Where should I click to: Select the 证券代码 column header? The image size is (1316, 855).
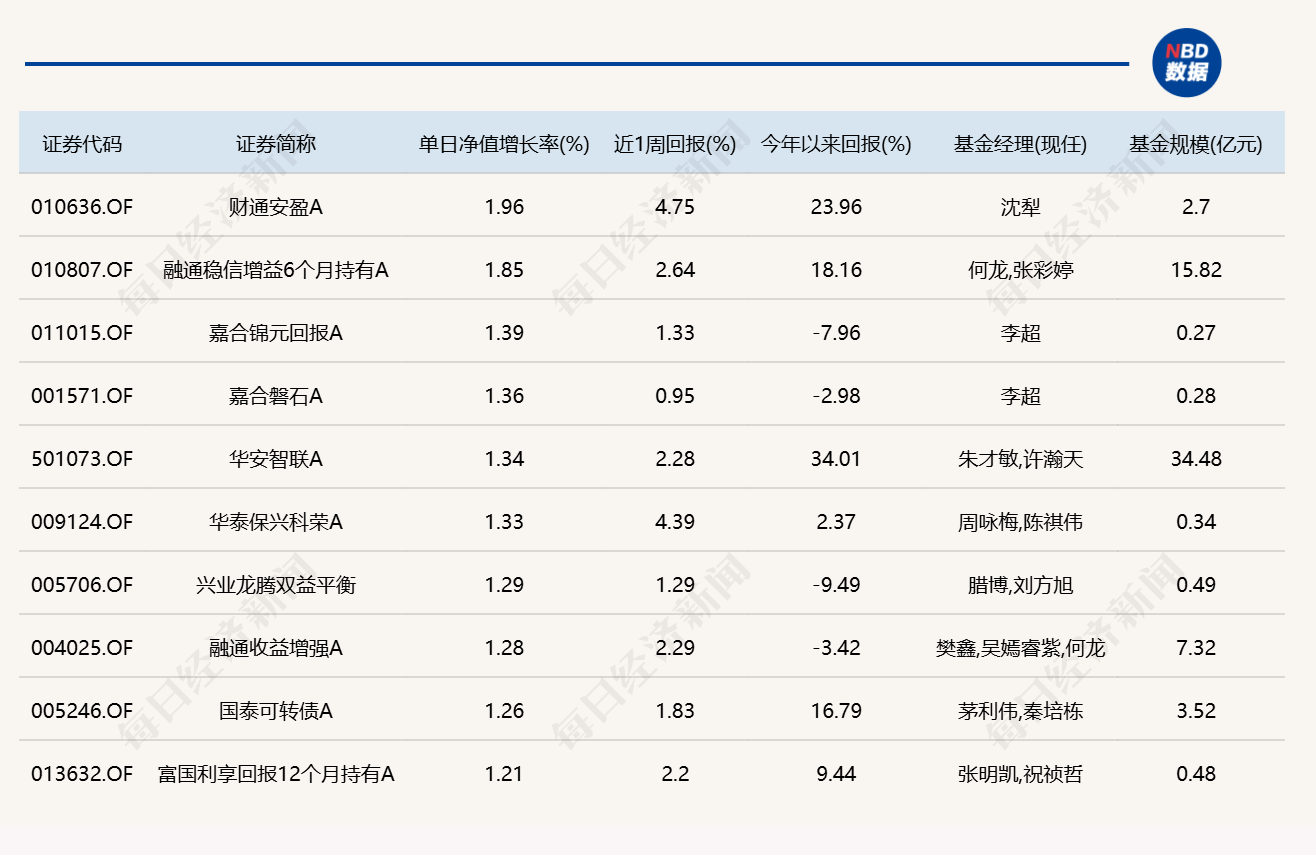pos(82,144)
